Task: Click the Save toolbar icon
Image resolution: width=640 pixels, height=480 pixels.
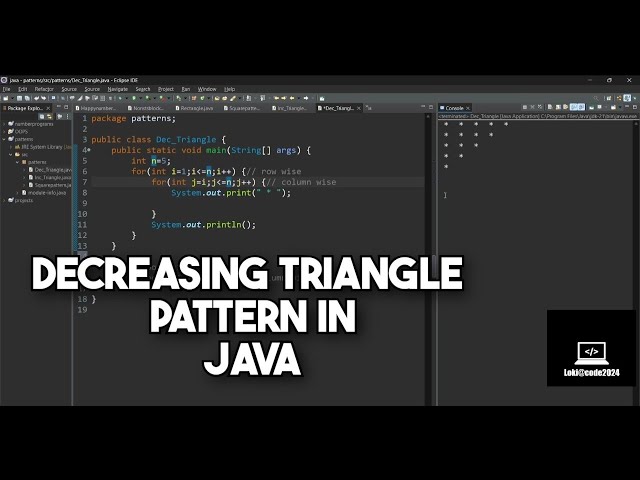Action: (19, 98)
